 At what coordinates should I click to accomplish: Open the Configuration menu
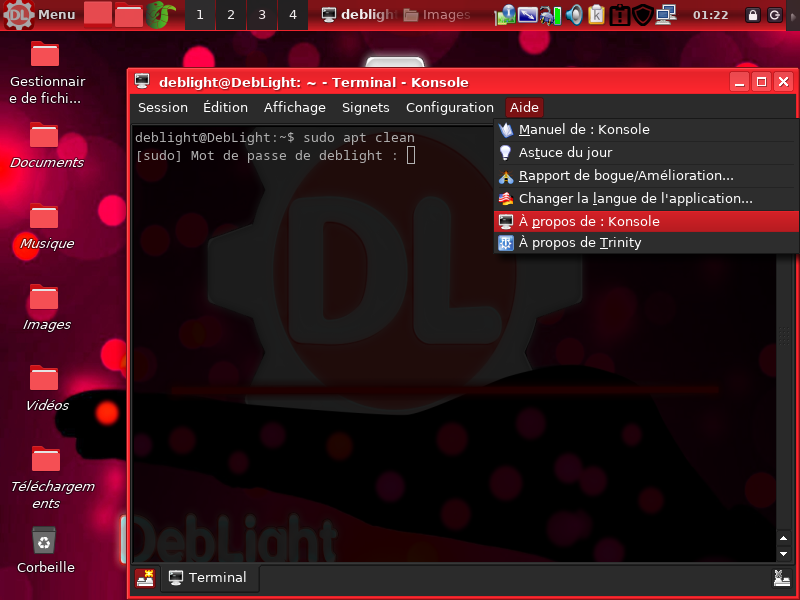coord(449,108)
